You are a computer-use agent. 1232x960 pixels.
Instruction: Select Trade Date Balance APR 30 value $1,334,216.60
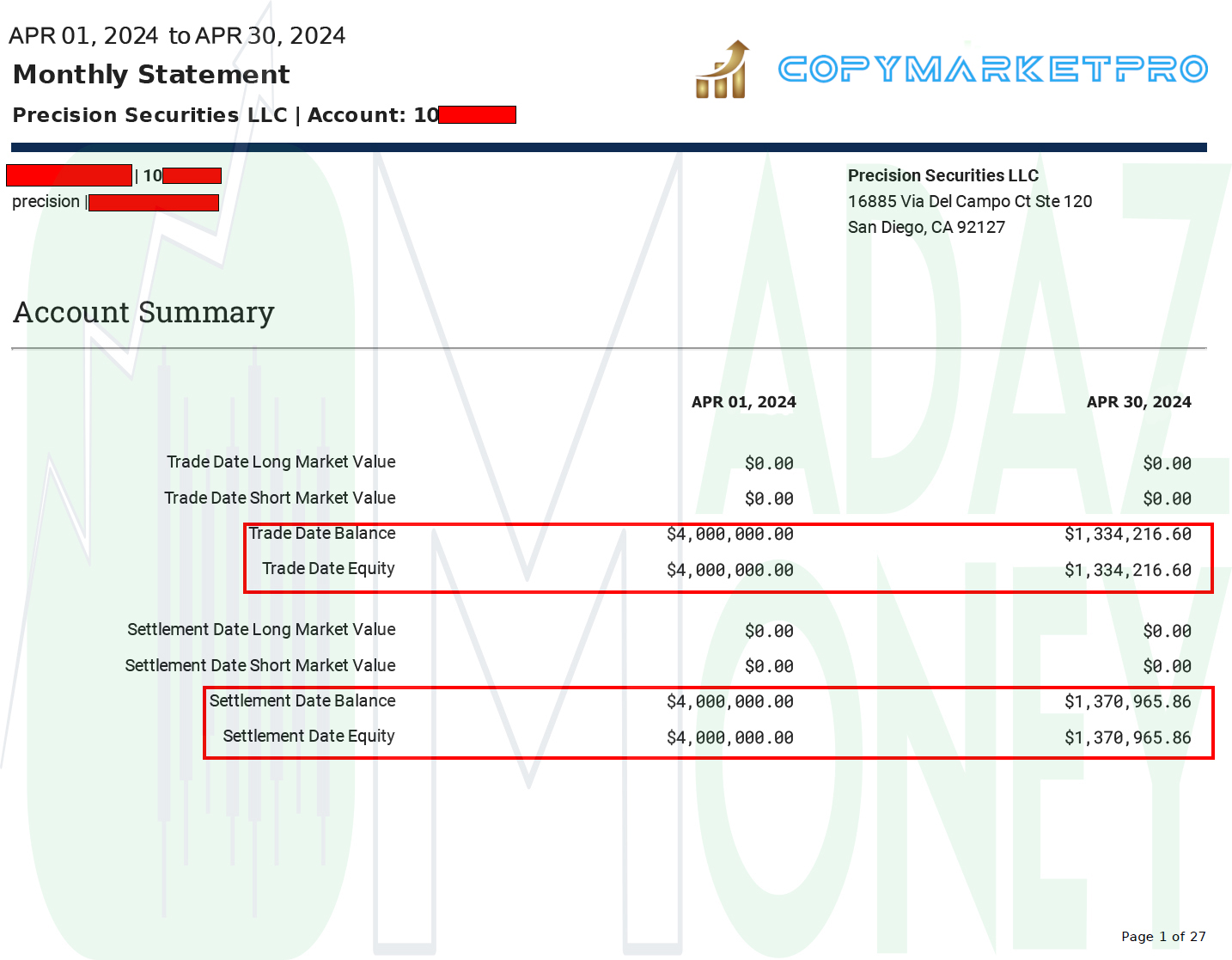pos(1128,535)
